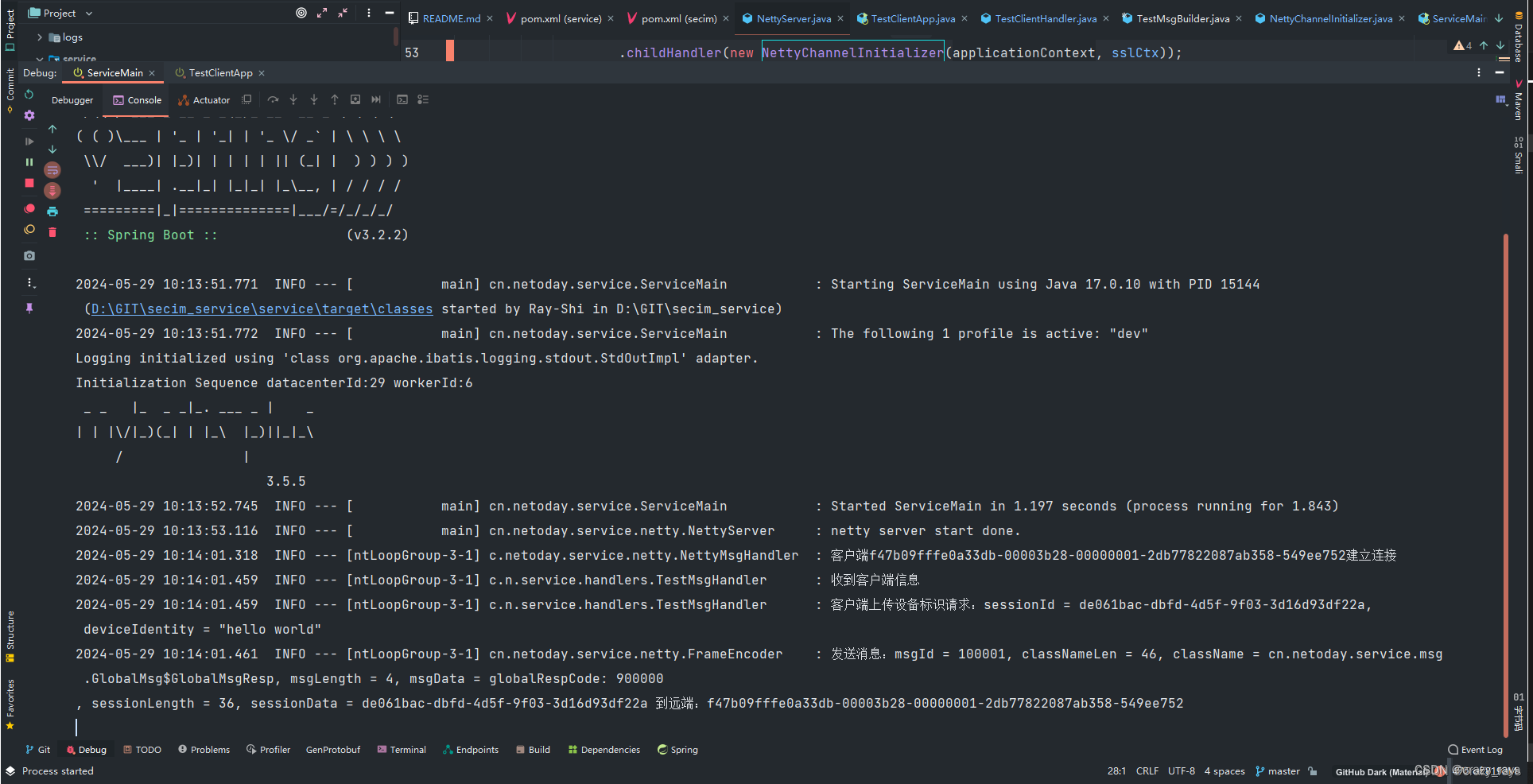
Task: Open the Debug panel options menu
Action: click(1479, 72)
